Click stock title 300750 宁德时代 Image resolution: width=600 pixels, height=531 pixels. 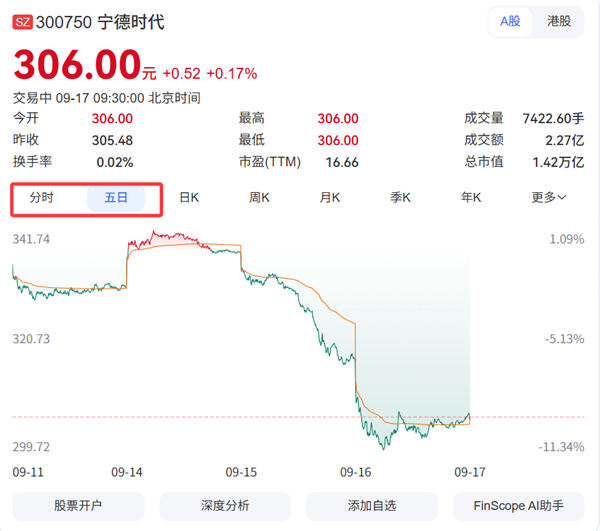pyautogui.click(x=100, y=22)
